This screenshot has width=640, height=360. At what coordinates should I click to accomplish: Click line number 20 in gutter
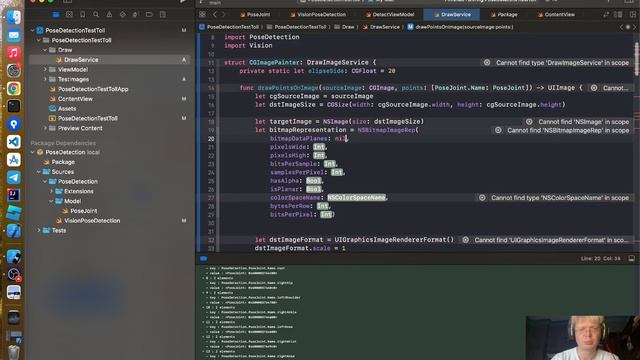211,139
